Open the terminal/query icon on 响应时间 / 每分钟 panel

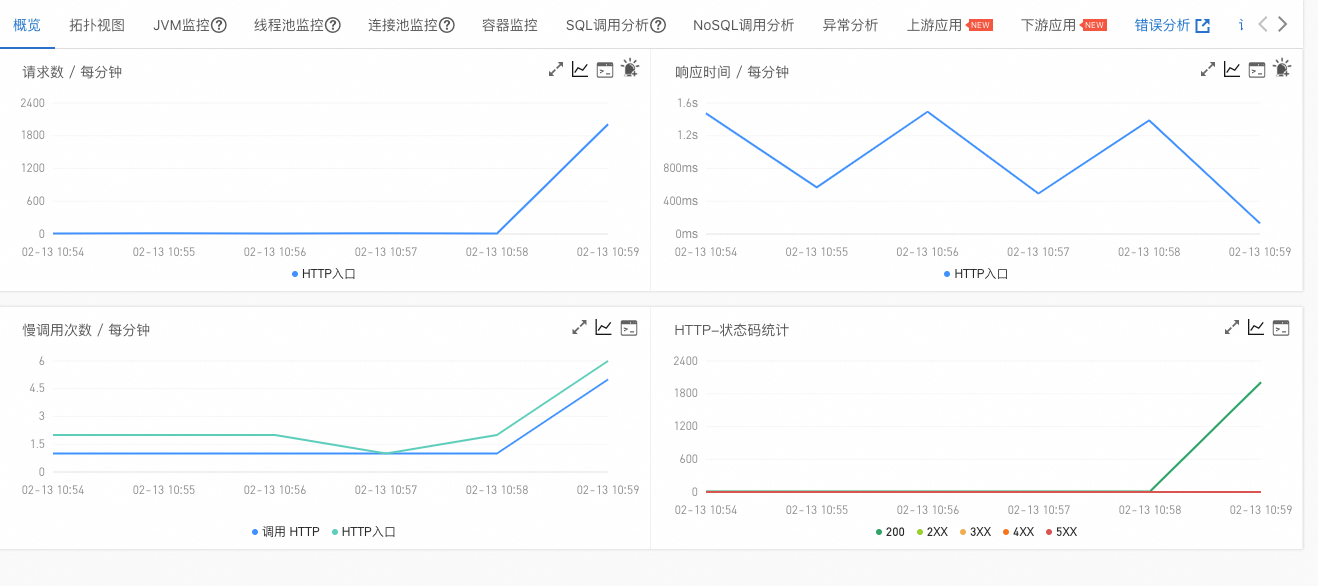point(1257,69)
